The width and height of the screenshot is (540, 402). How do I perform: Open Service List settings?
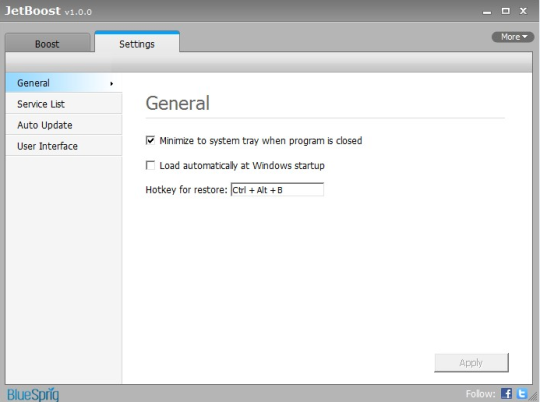(x=64, y=104)
